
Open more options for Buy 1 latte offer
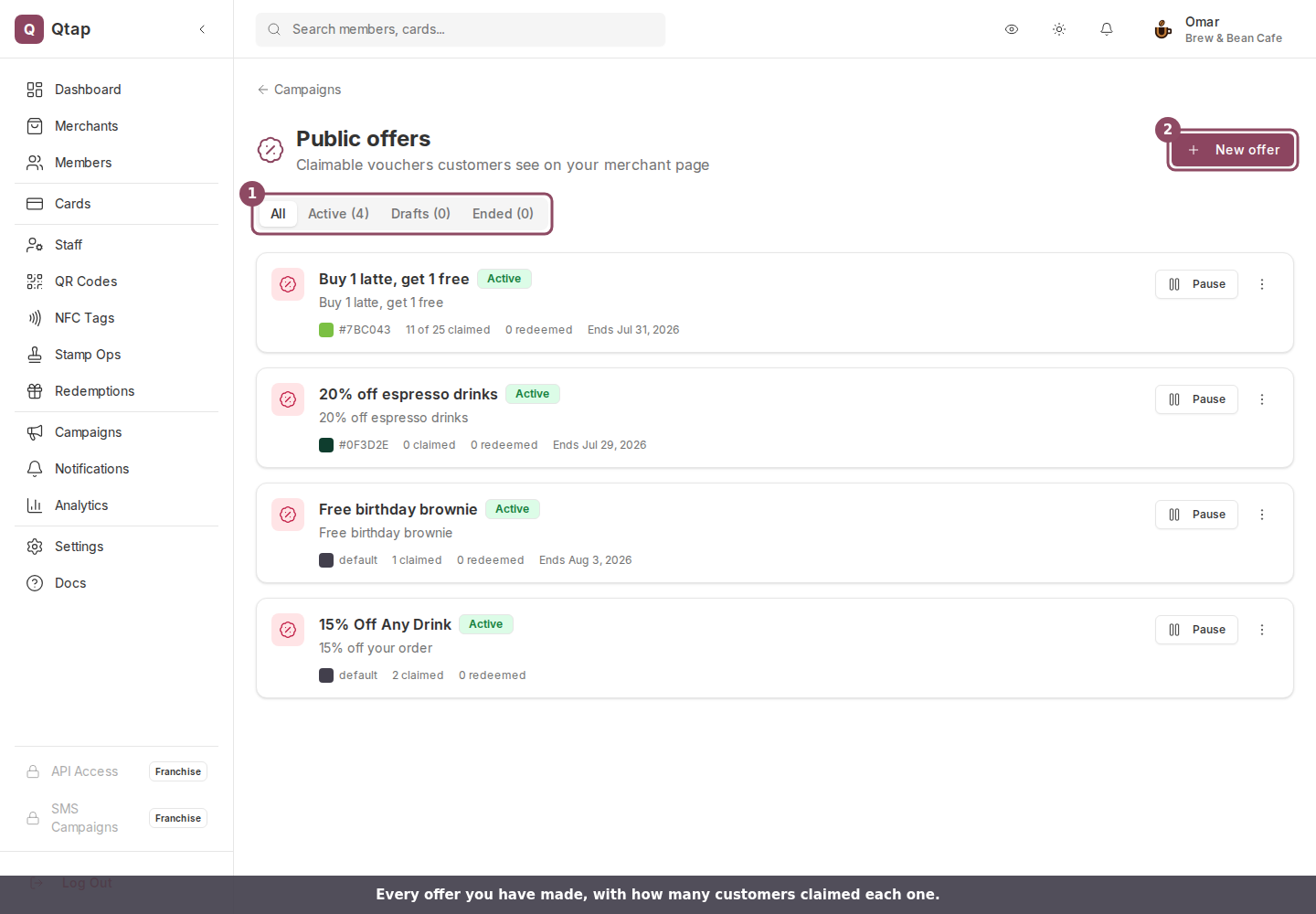pos(1262,284)
